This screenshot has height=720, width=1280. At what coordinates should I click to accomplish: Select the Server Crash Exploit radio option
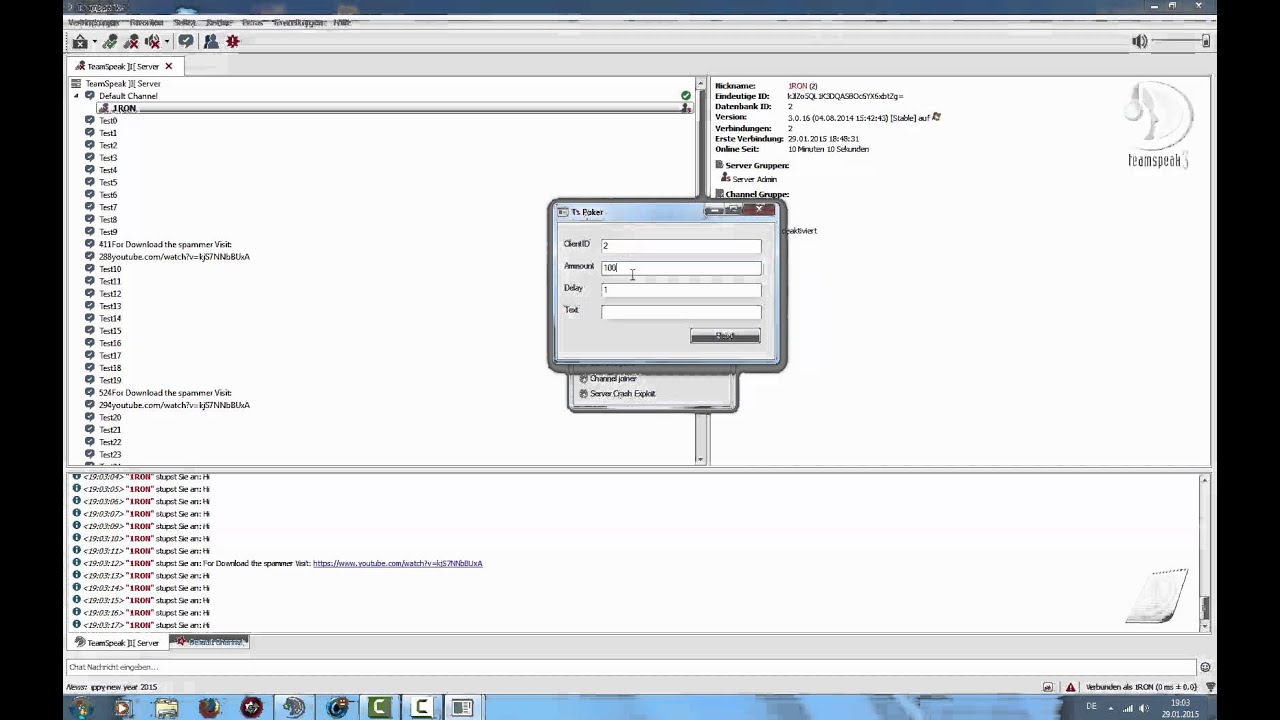point(617,394)
